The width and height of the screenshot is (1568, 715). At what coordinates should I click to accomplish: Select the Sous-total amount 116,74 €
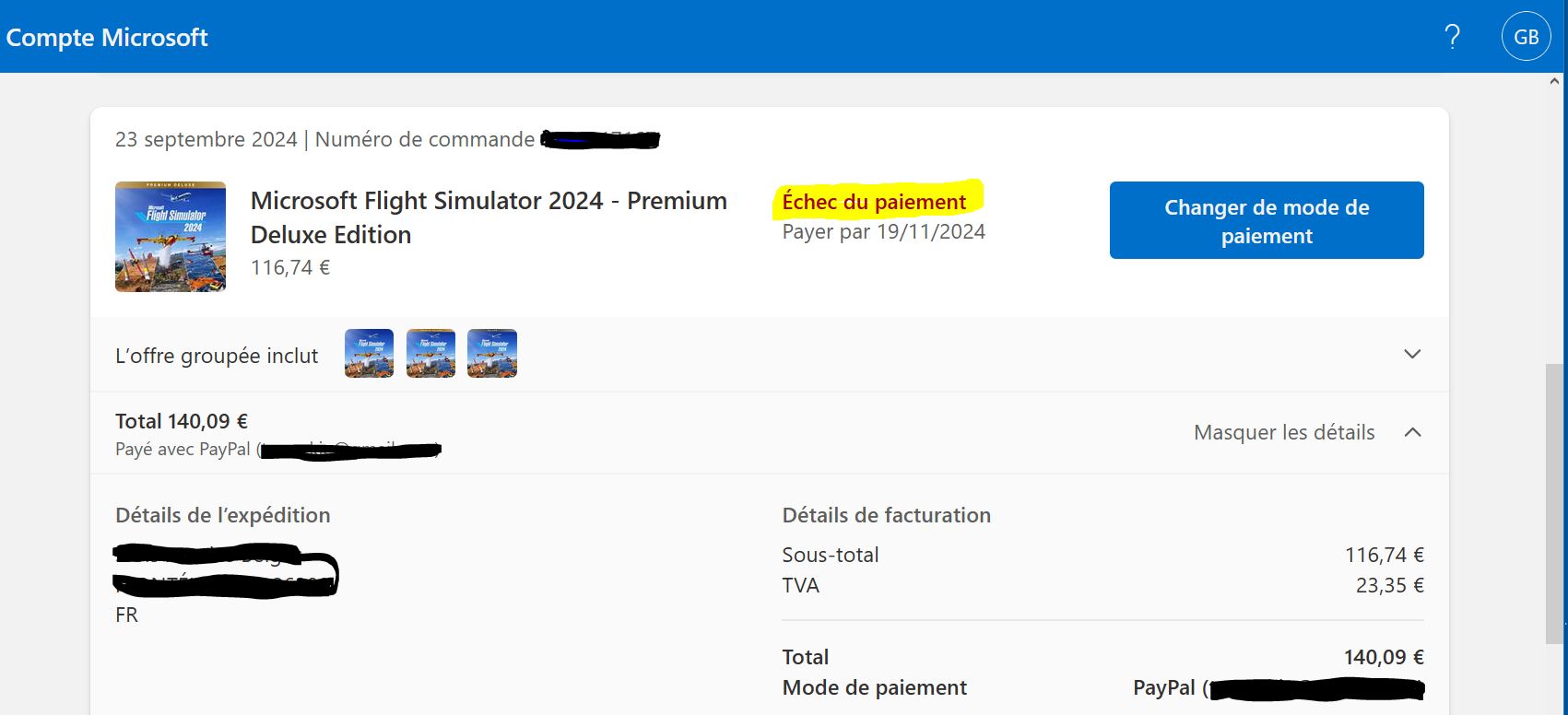pyautogui.click(x=1384, y=555)
